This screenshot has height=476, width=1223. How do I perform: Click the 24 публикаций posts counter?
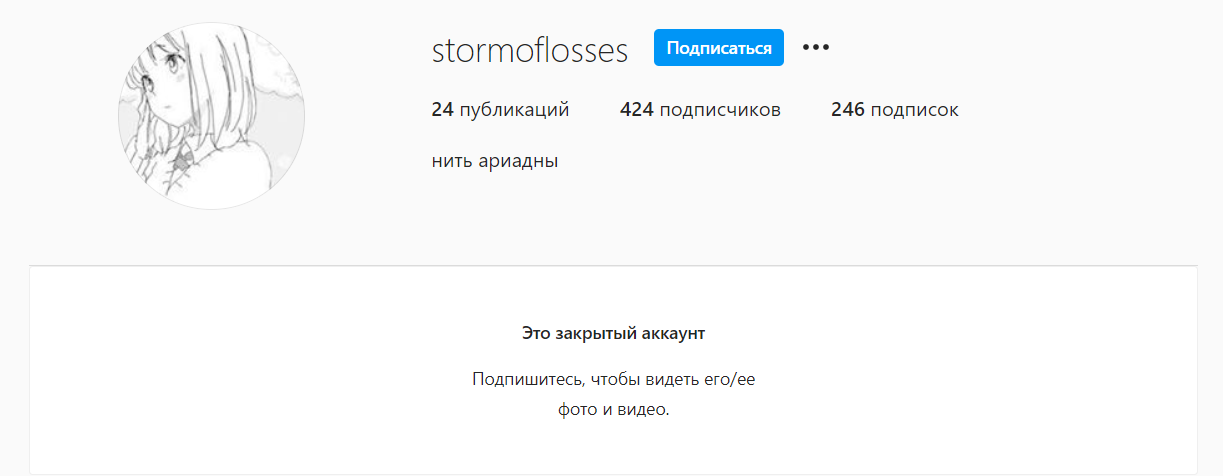500,110
